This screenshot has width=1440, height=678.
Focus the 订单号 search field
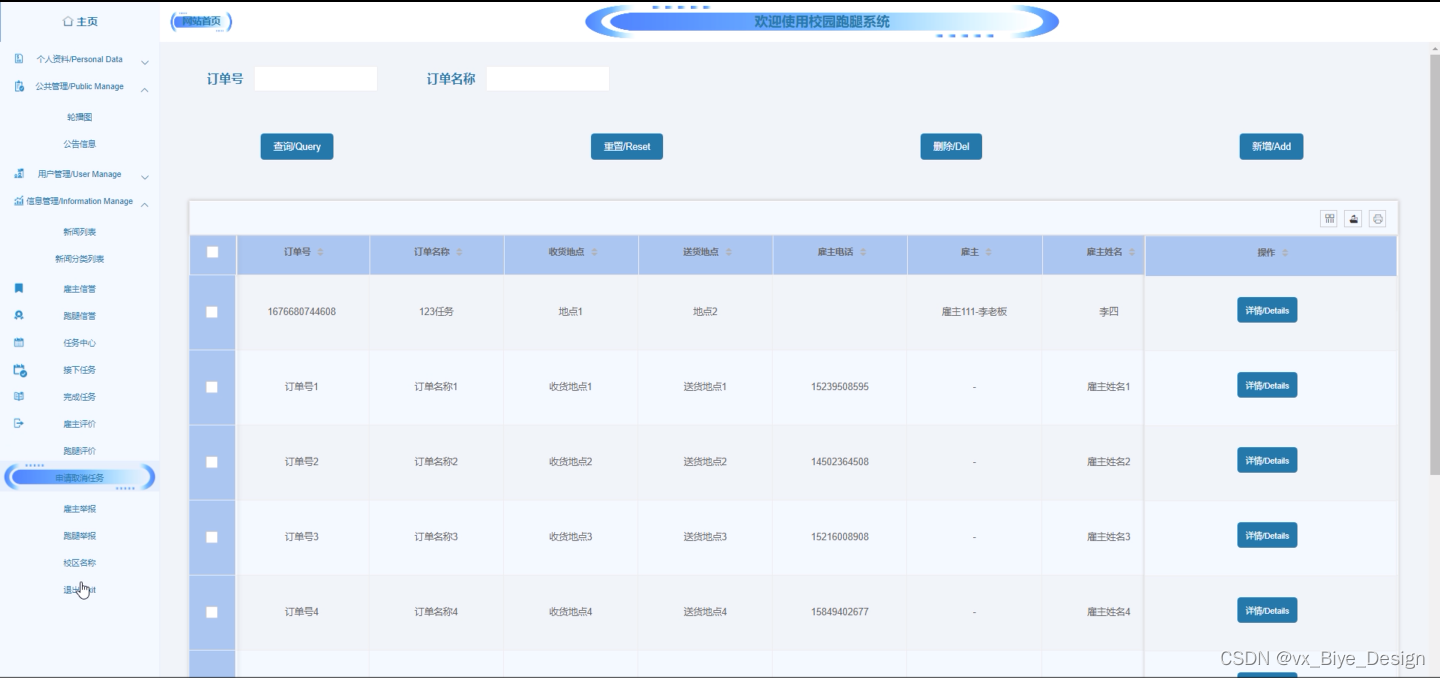coord(316,79)
